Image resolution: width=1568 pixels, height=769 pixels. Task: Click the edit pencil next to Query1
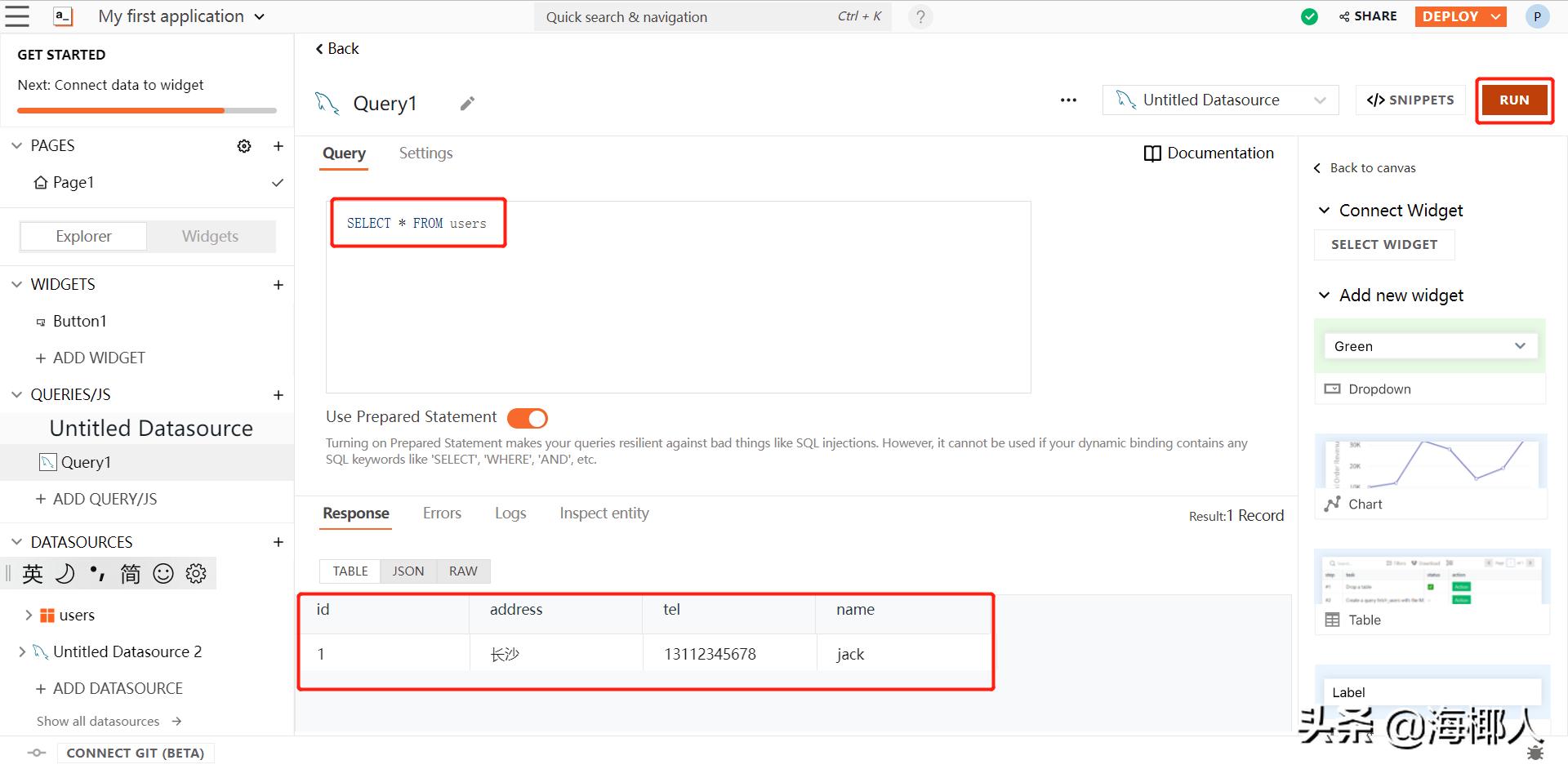pyautogui.click(x=466, y=103)
